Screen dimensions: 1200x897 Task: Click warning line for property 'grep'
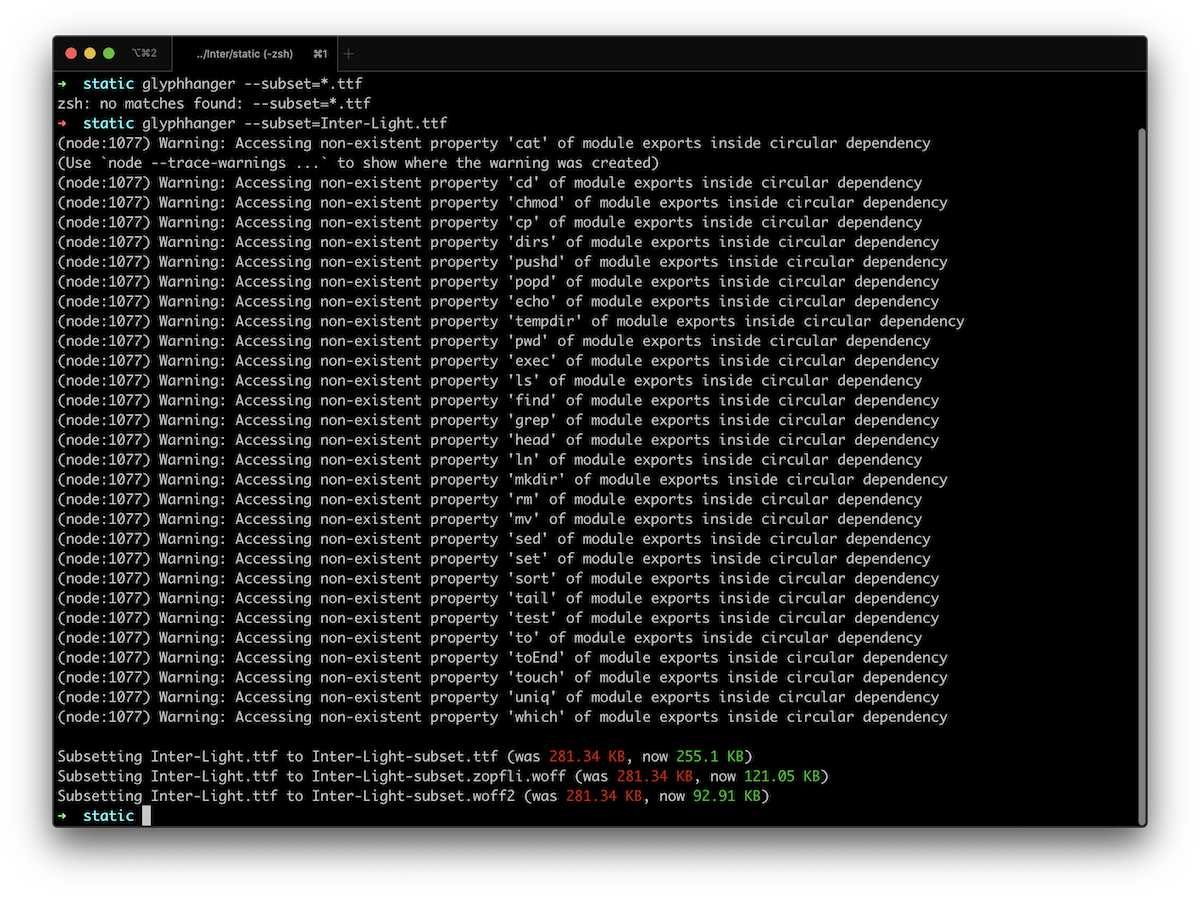498,420
